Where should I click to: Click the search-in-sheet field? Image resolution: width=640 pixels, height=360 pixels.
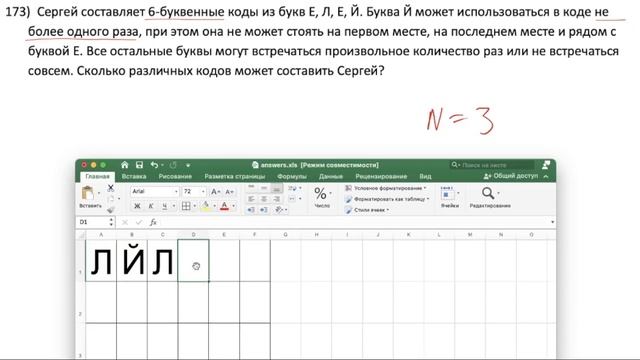coord(492,165)
